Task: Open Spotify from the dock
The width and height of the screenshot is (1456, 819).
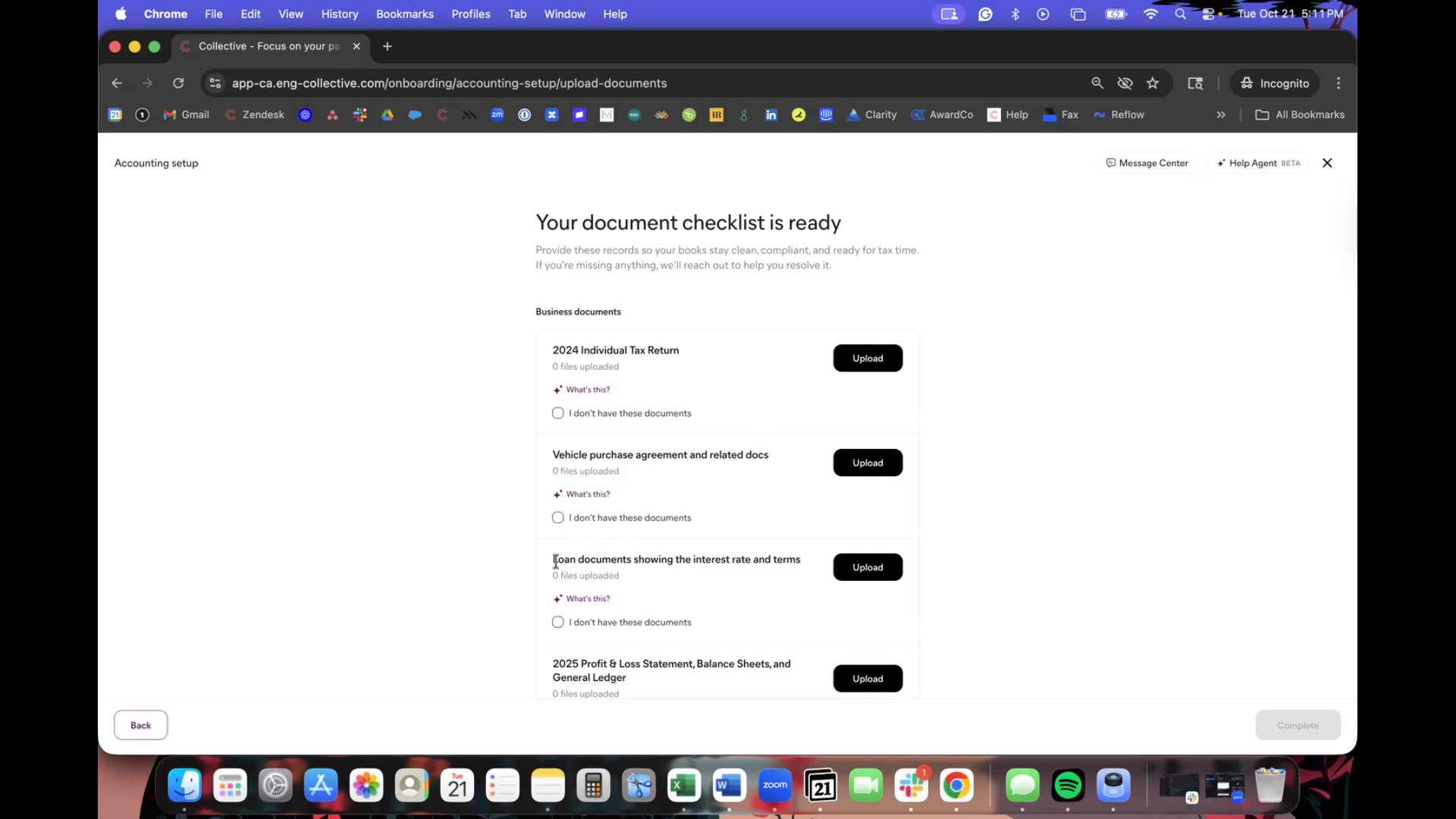Action: click(x=1068, y=786)
